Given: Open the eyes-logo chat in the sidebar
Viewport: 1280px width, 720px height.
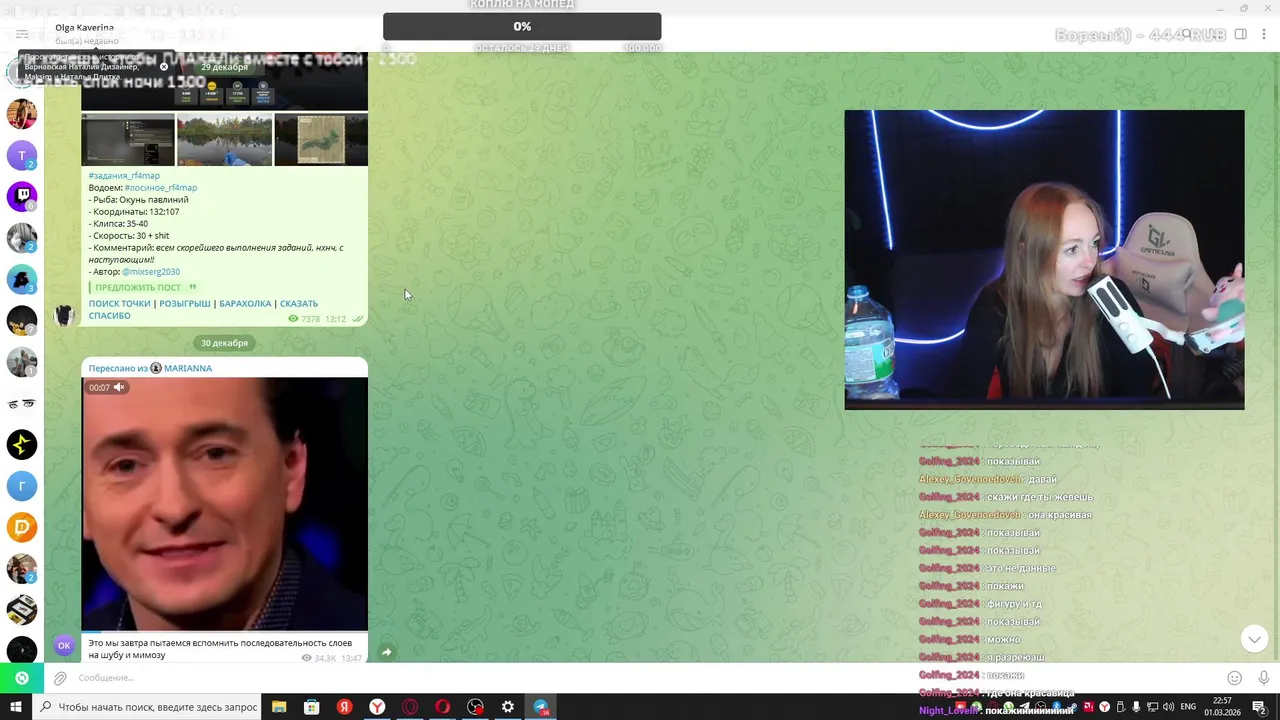Looking at the screenshot, I should [x=22, y=403].
